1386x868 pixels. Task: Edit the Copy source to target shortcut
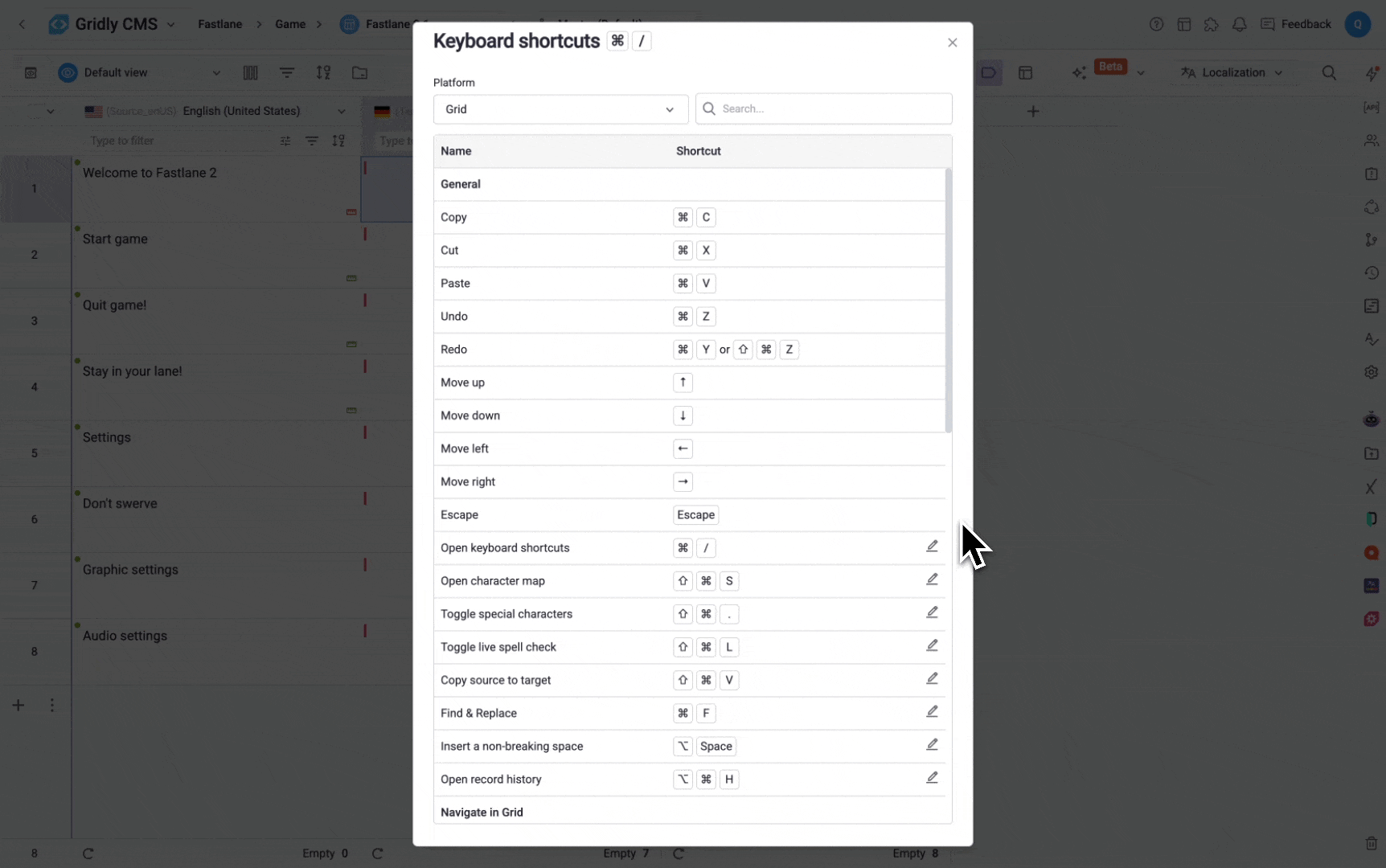pyautogui.click(x=932, y=679)
